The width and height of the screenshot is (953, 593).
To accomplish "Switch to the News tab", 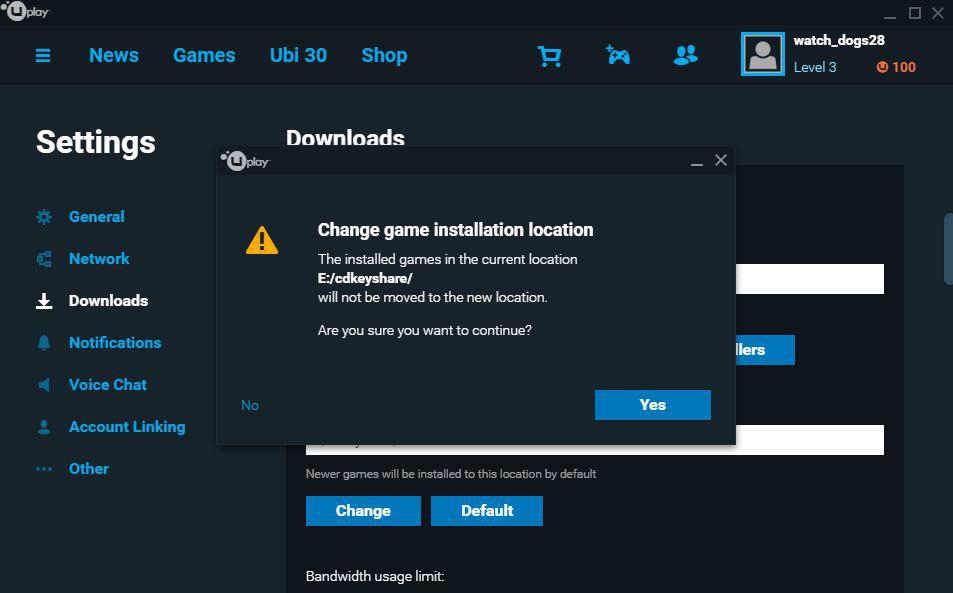I will pos(113,56).
